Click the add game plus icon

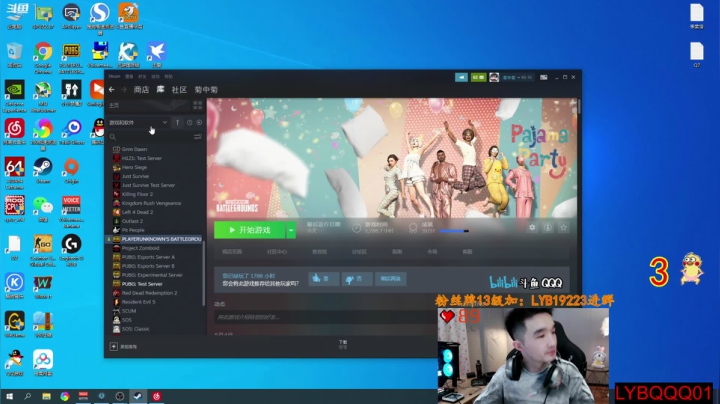(x=113, y=346)
